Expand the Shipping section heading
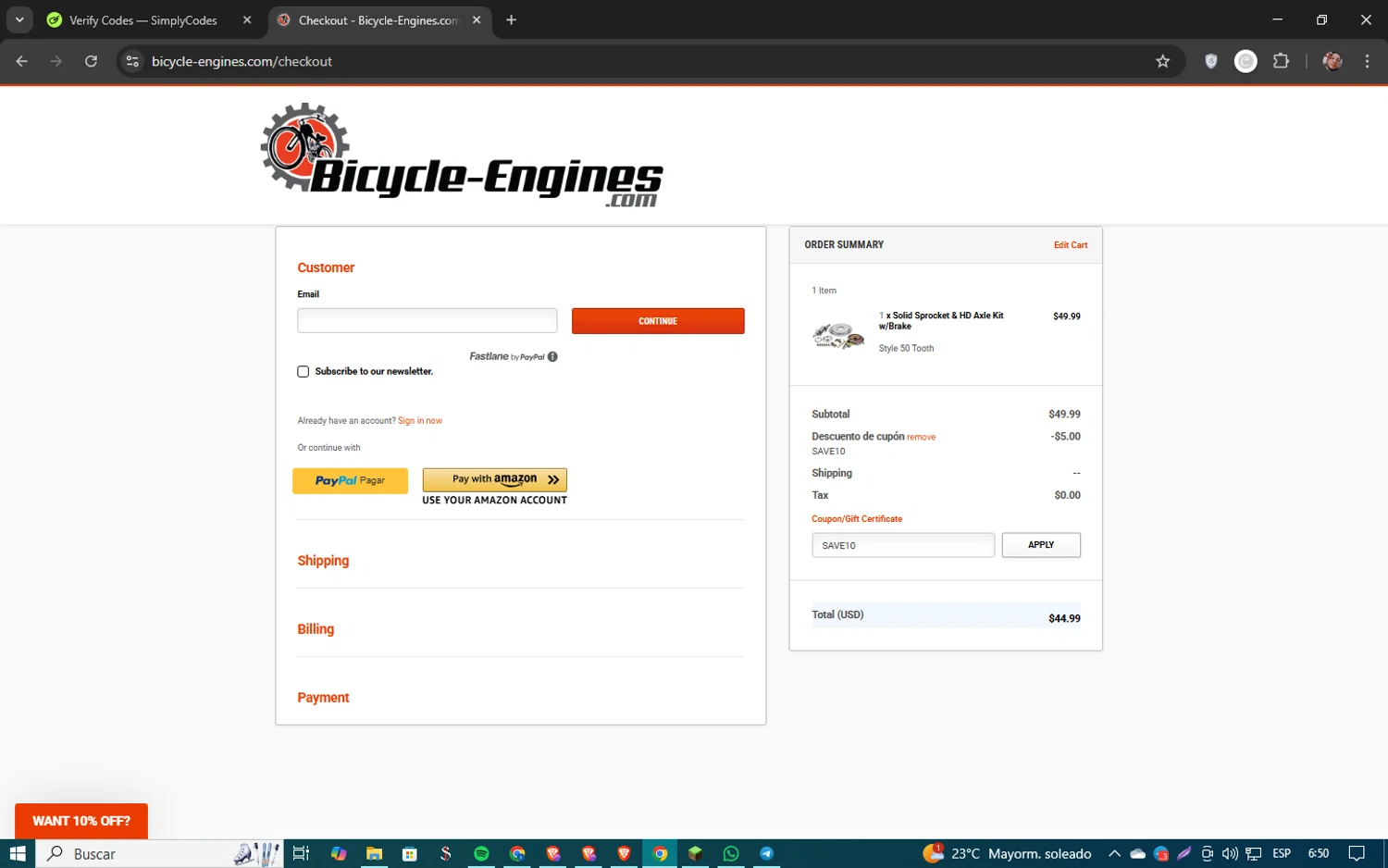Image resolution: width=1388 pixels, height=868 pixels. click(323, 561)
